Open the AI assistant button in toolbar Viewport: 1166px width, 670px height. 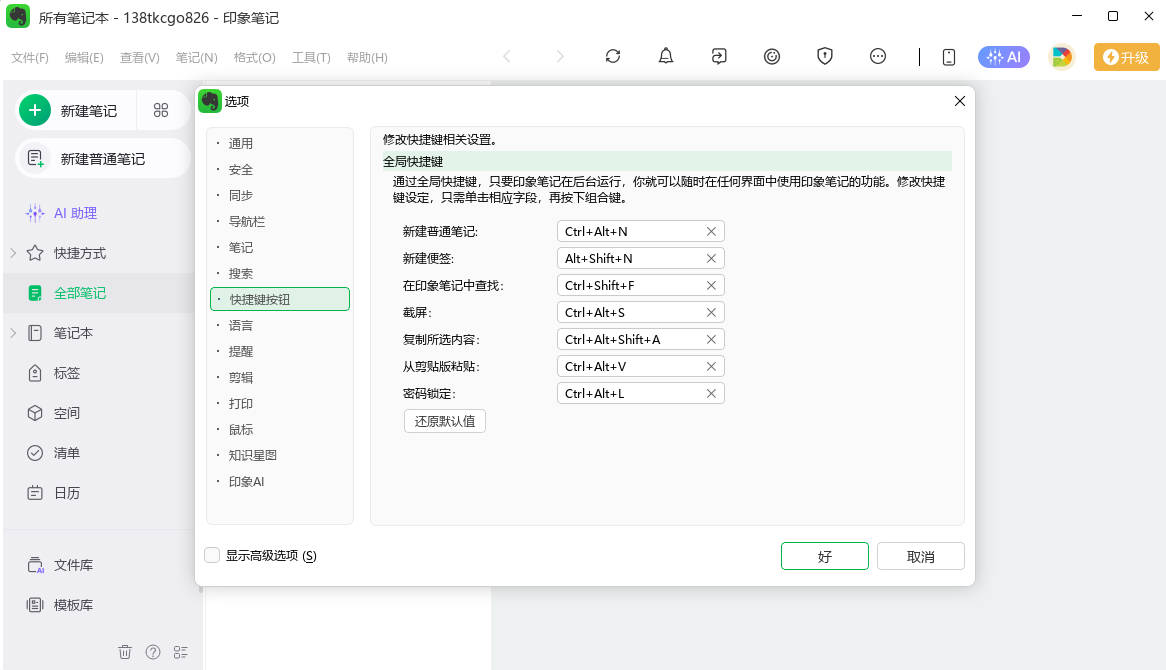coord(1003,57)
